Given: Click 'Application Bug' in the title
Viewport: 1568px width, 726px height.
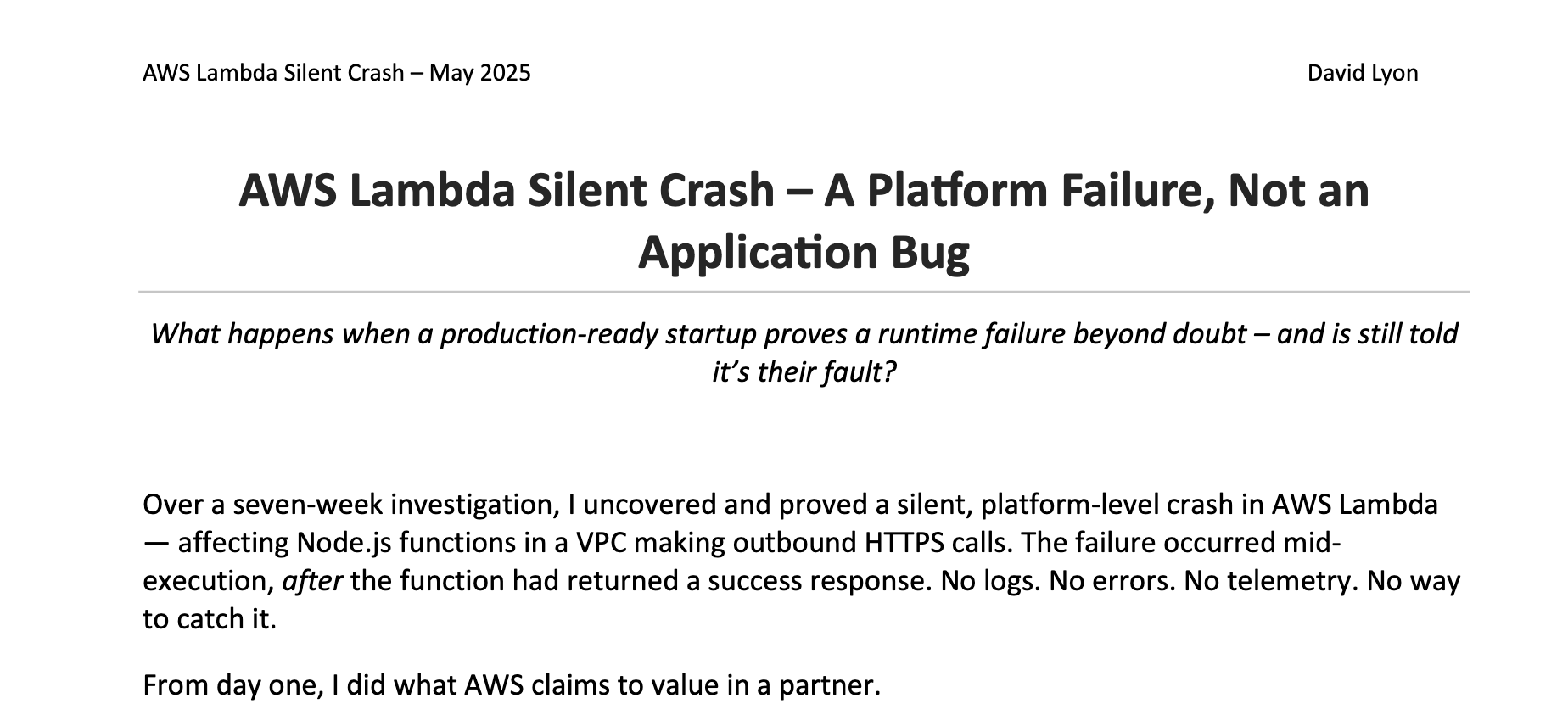Looking at the screenshot, I should [804, 252].
